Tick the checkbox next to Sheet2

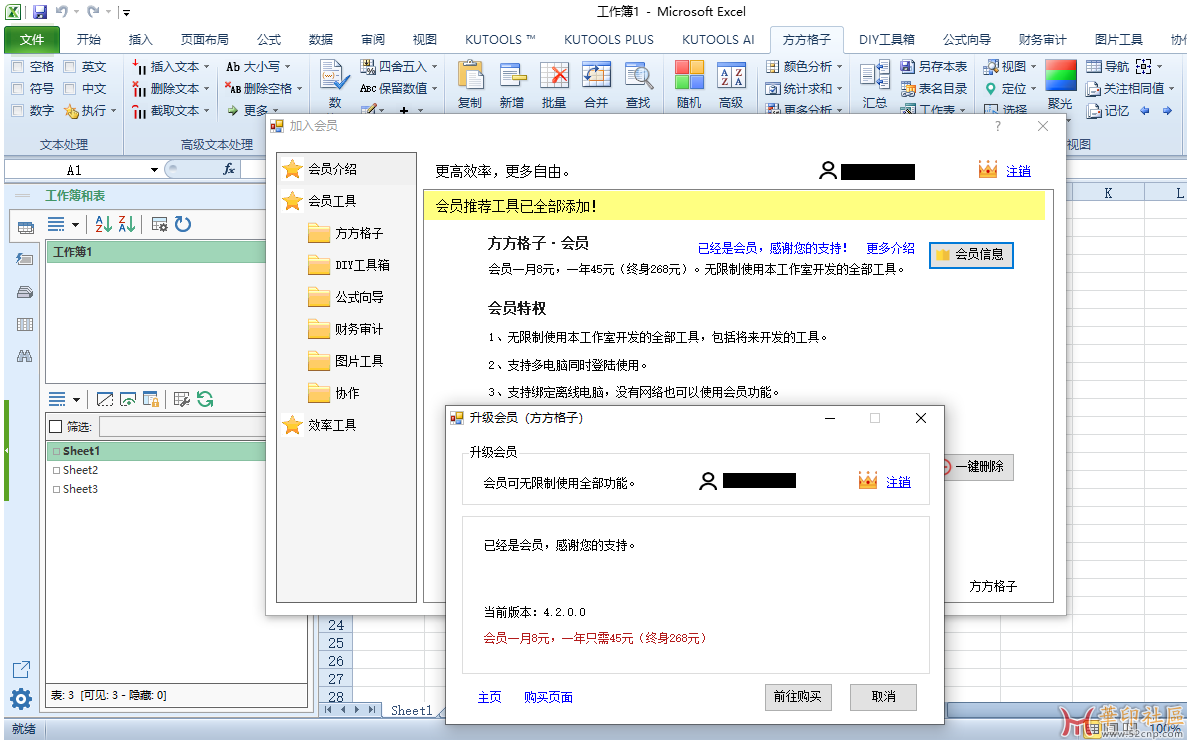click(x=57, y=469)
